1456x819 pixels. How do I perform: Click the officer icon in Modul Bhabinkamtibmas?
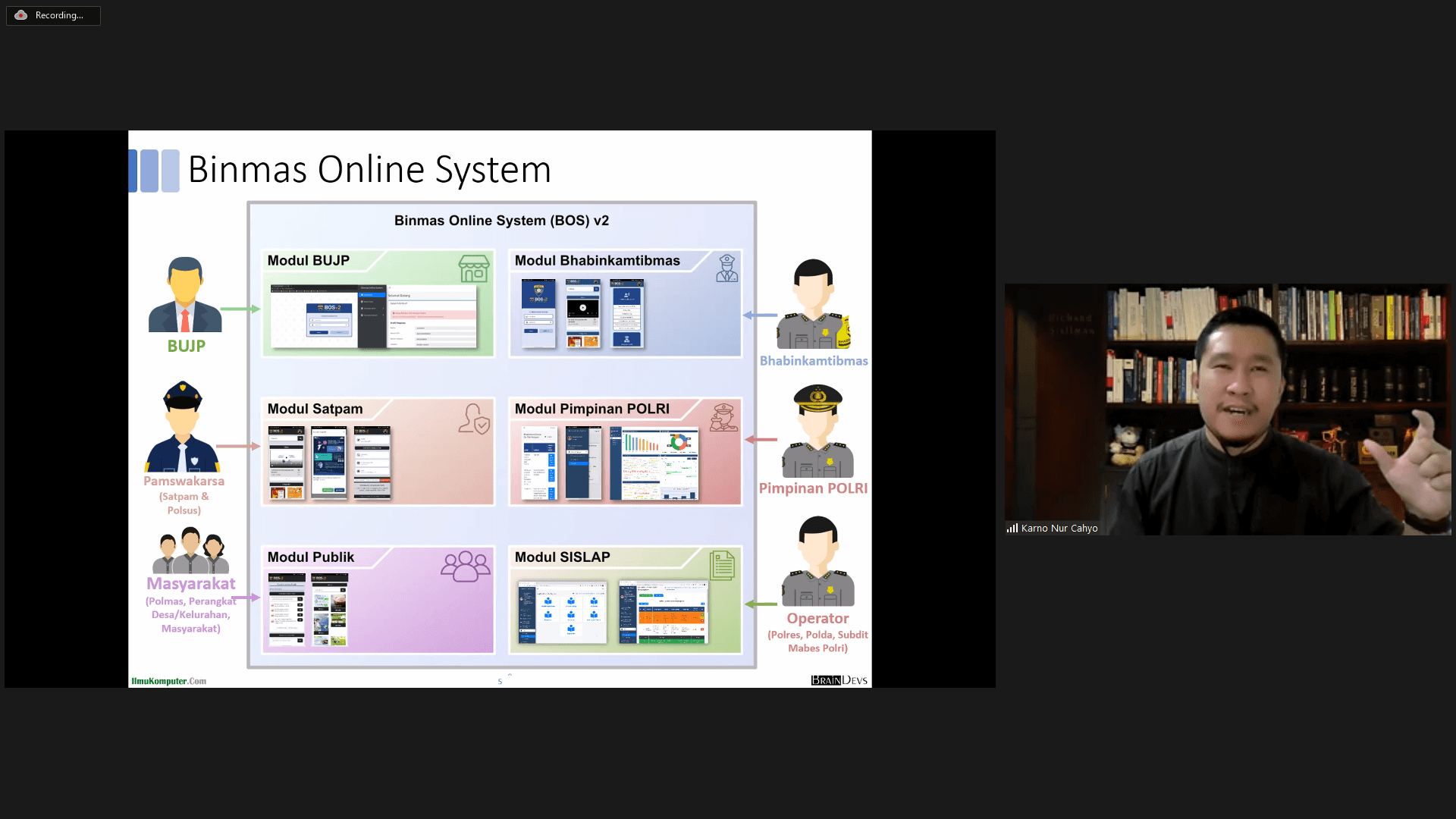click(726, 268)
